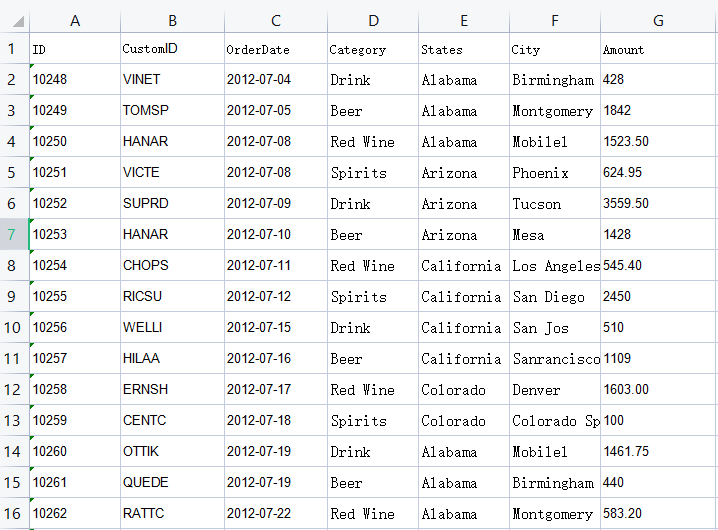Select cell containing TOMSP
Screen dimensions: 718x530
coord(173,110)
